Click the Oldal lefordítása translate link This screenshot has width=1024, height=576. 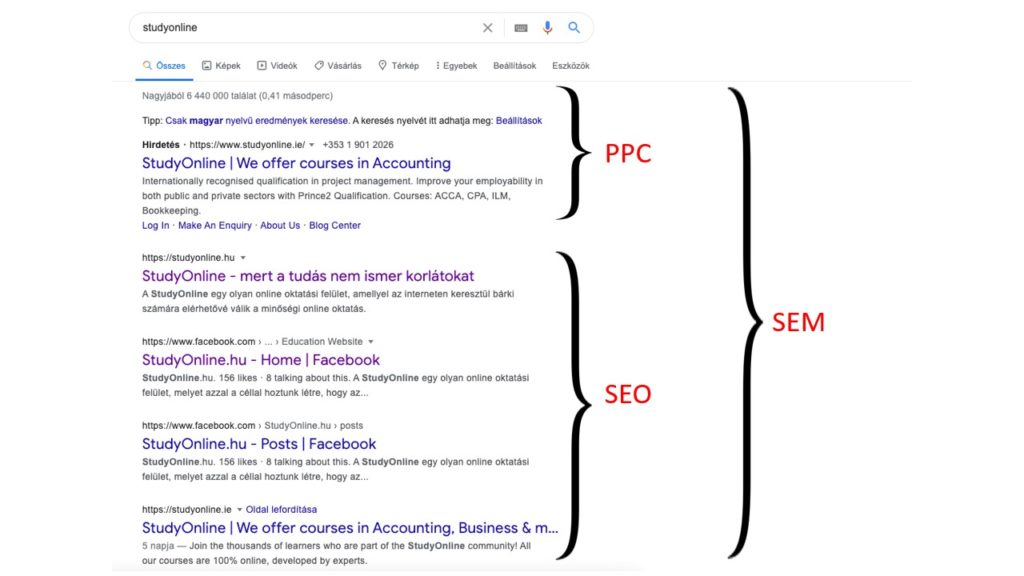tap(281, 509)
